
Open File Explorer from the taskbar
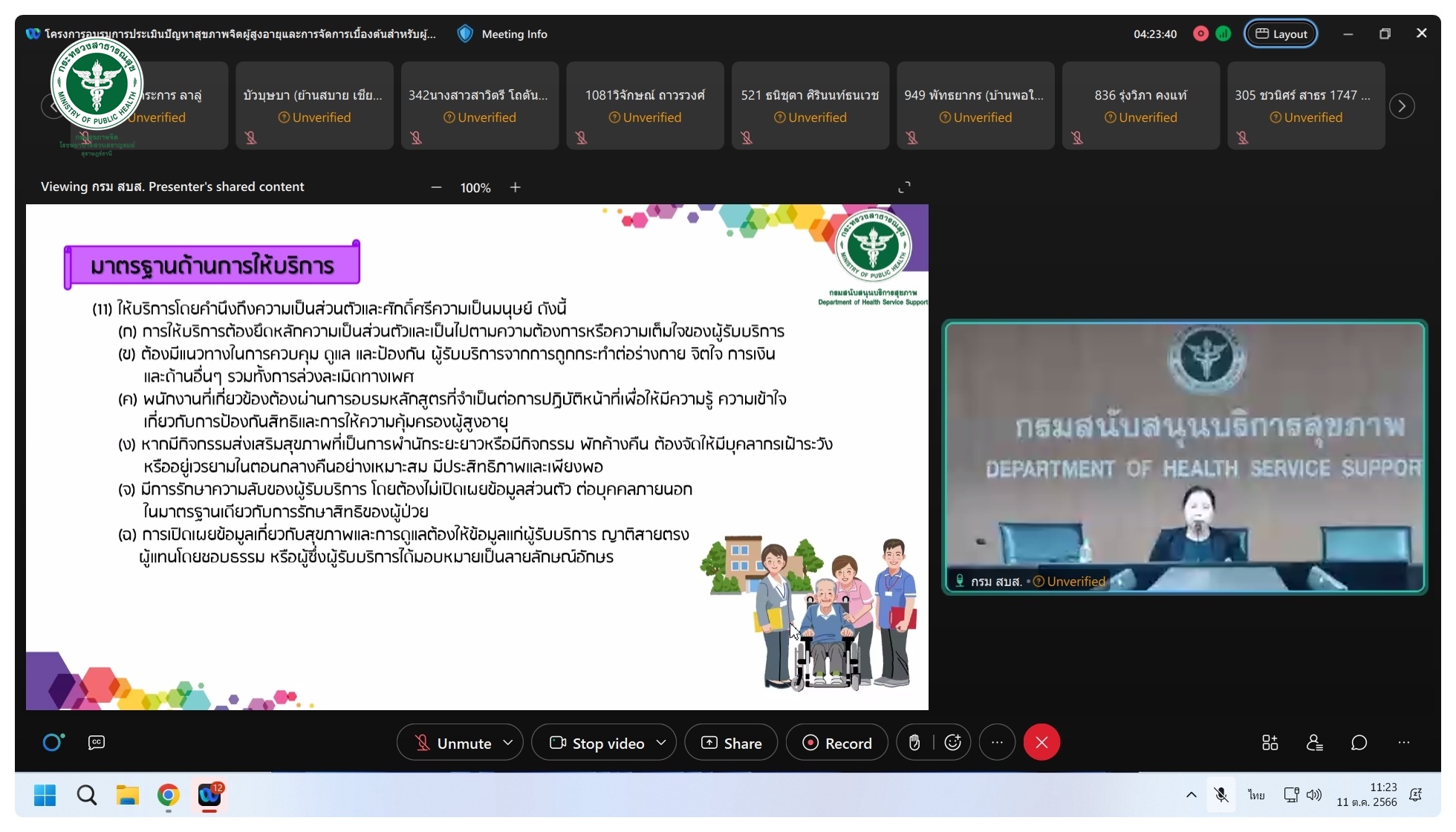[x=127, y=796]
